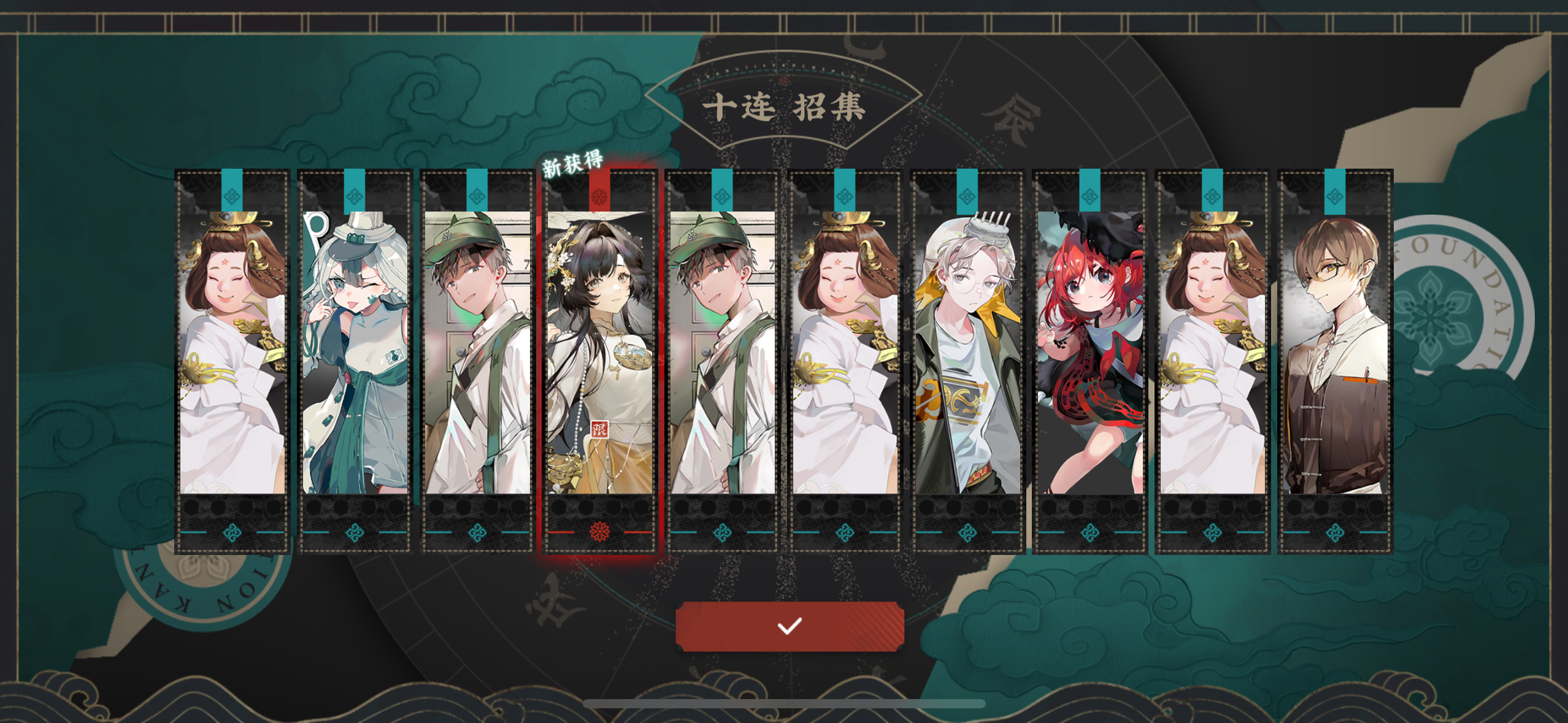
Task: Click teal ribbon tag above yellow-hooded boy card
Action: 967,191
